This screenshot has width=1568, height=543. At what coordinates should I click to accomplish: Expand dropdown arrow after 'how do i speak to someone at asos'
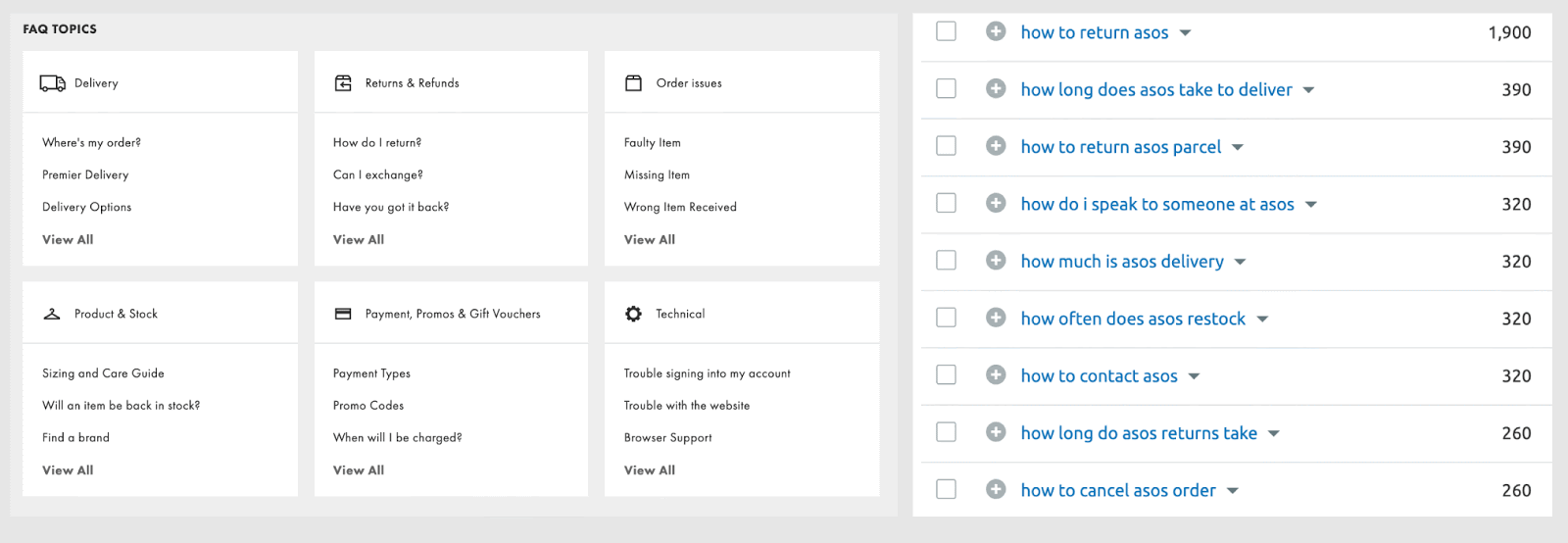click(x=1311, y=205)
